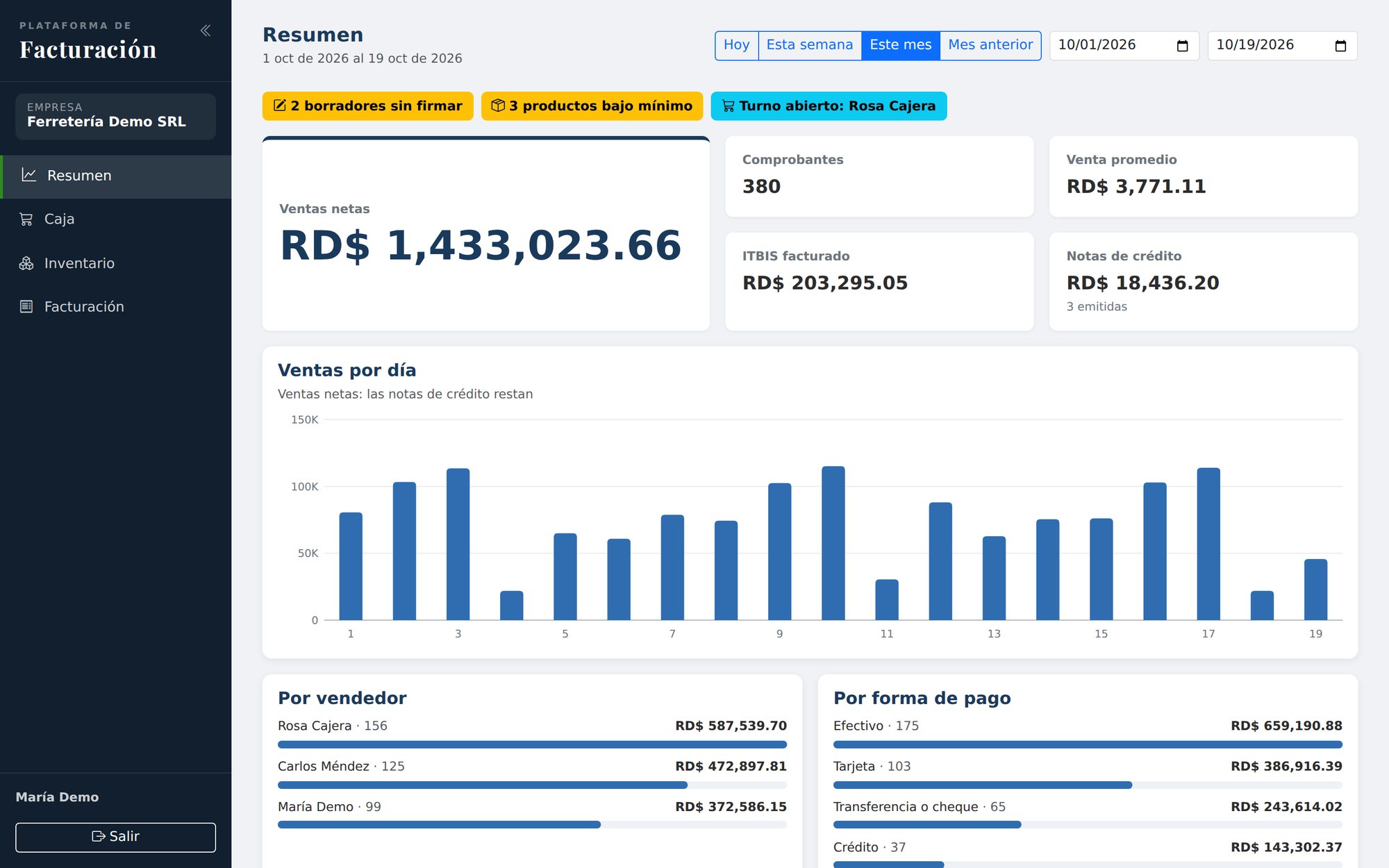Click the Caja cart icon in sidebar

point(26,219)
